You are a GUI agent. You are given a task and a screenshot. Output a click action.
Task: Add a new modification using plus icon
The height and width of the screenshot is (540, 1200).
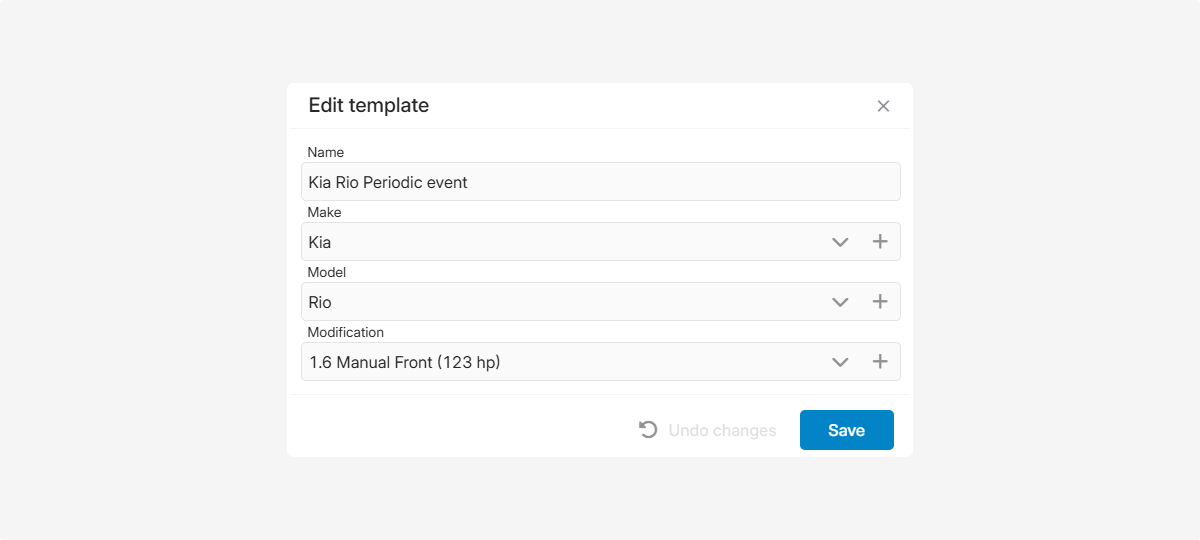click(880, 362)
